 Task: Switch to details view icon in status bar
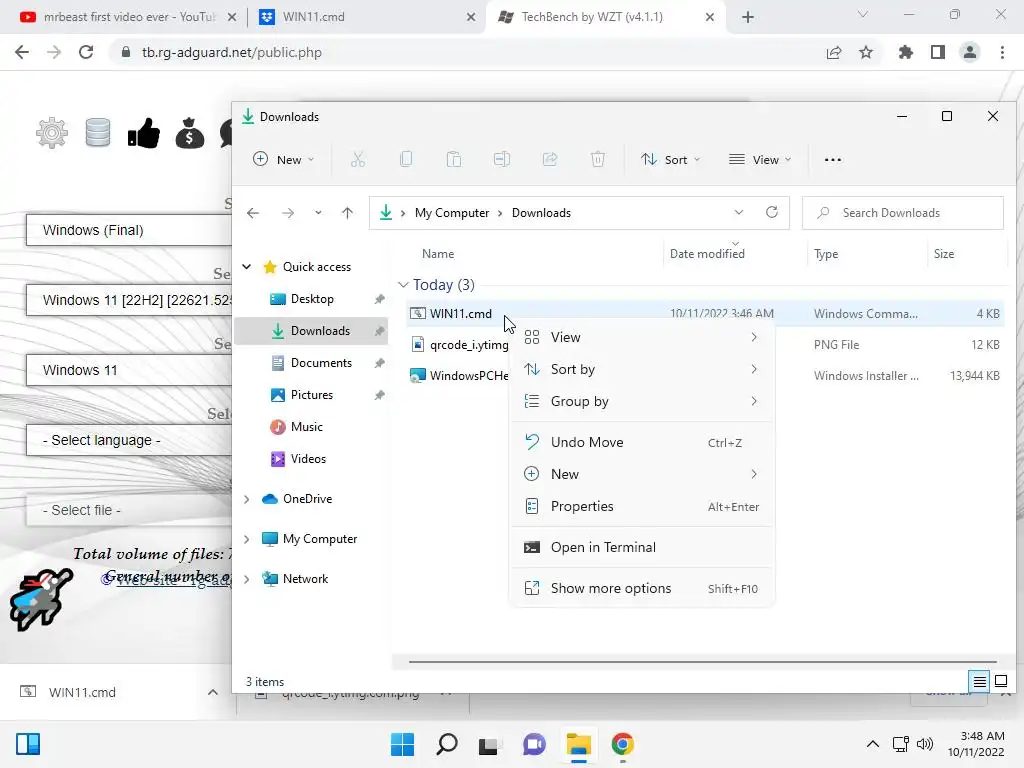[x=980, y=682]
